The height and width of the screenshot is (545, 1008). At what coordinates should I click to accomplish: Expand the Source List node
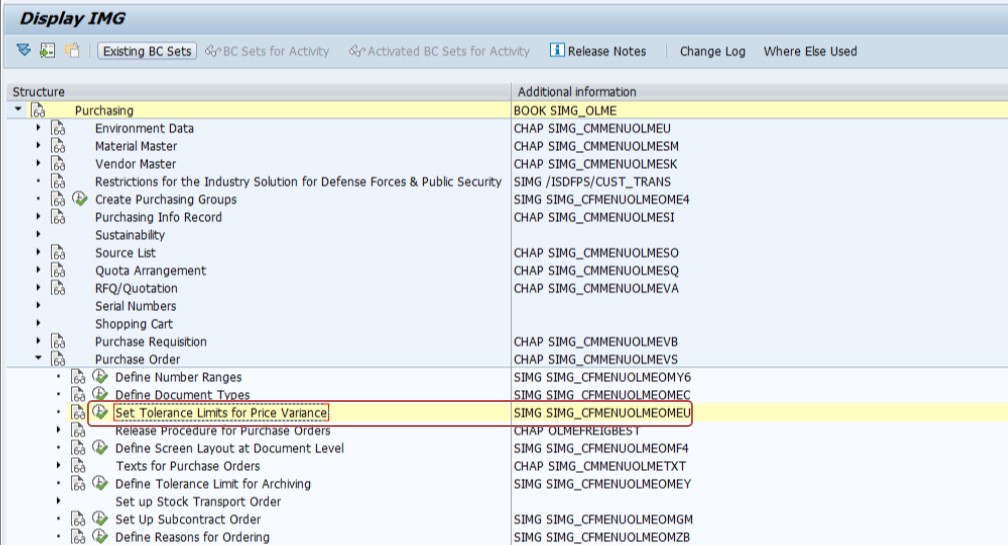pyautogui.click(x=39, y=253)
